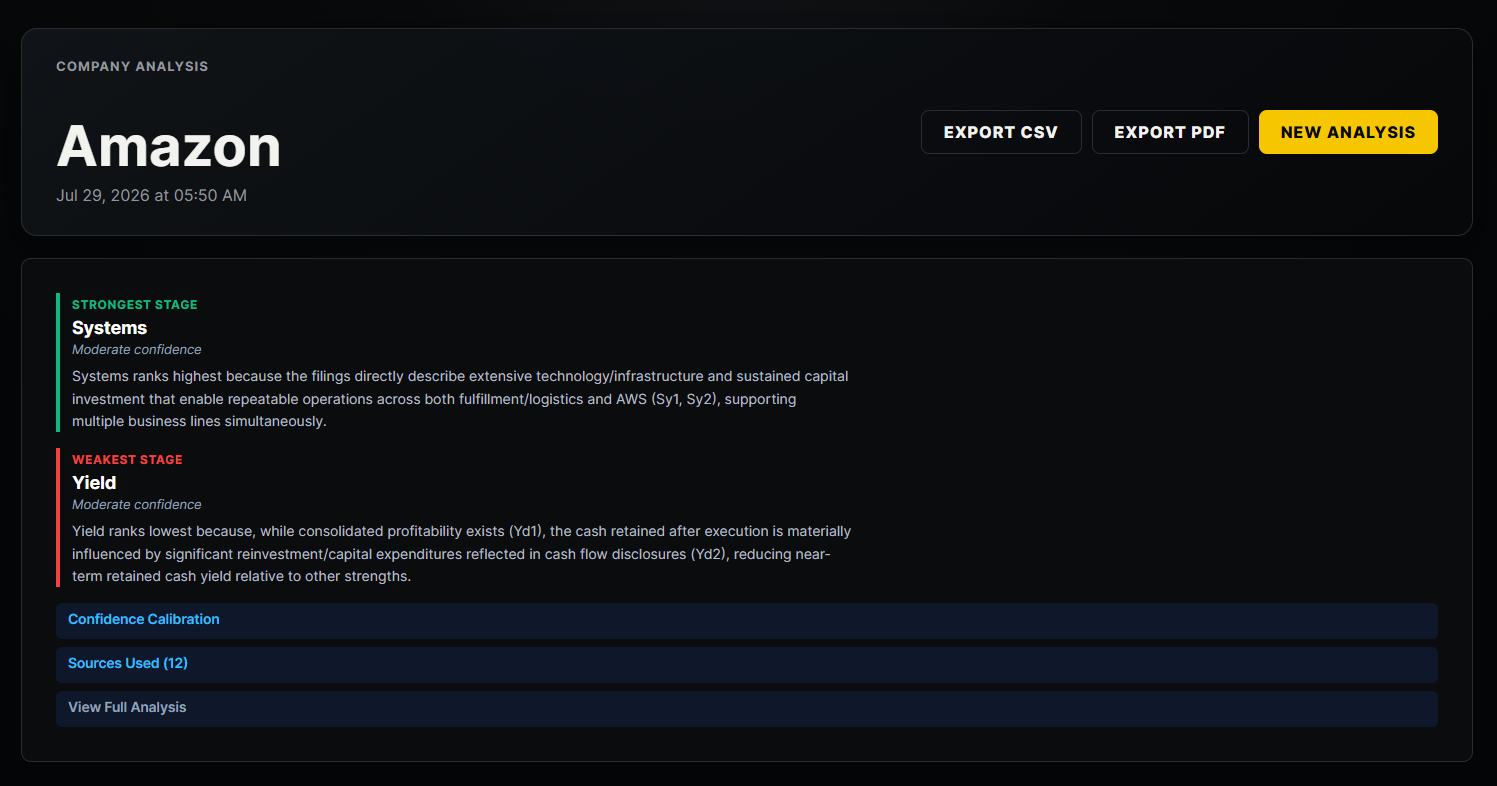Expand Sources Used (12) section

747,664
